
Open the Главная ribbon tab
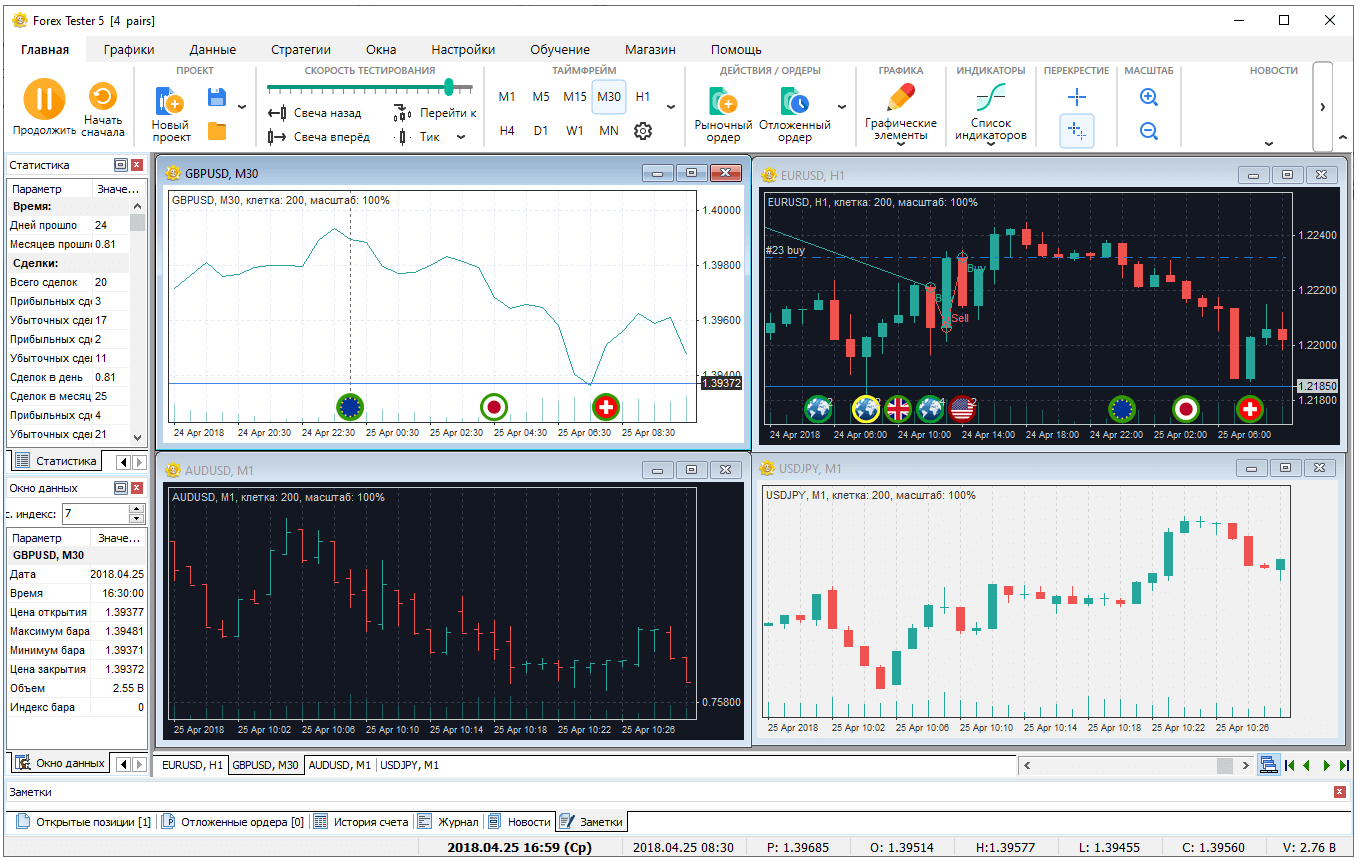45,49
